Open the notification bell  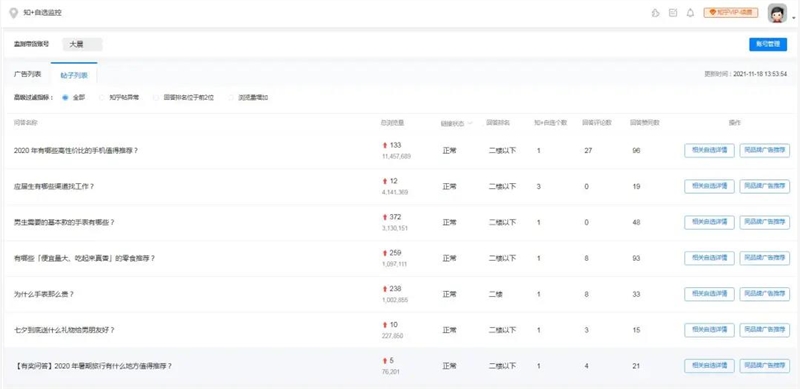(690, 13)
